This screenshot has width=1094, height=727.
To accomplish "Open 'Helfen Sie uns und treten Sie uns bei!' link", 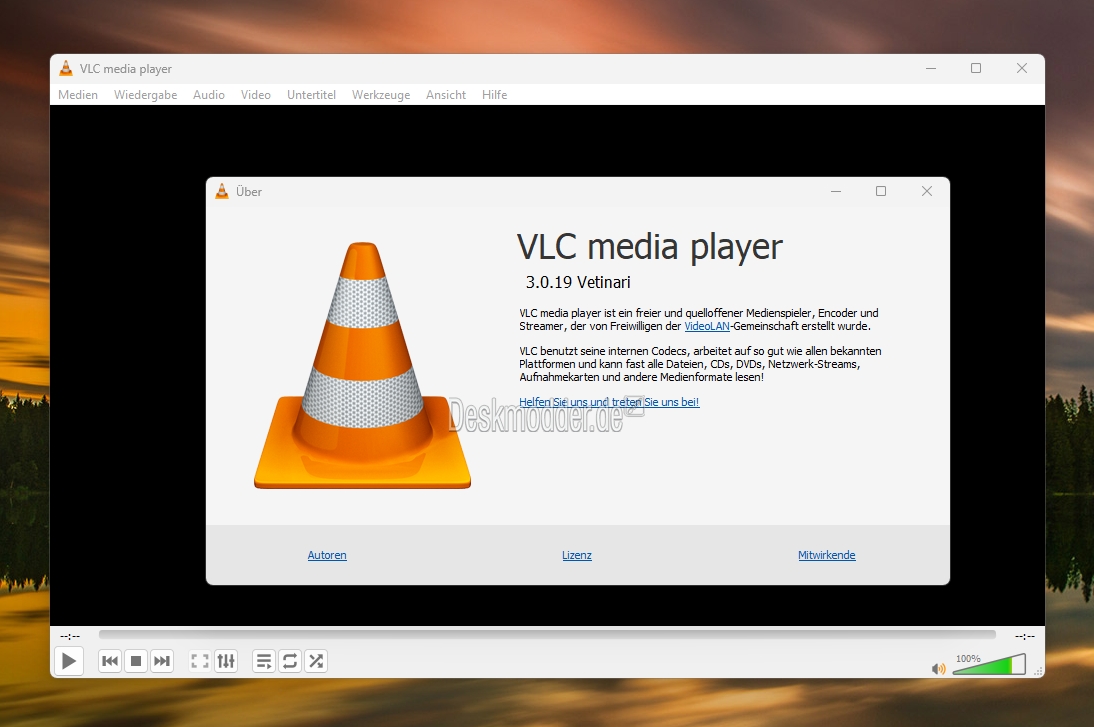I will [609, 402].
